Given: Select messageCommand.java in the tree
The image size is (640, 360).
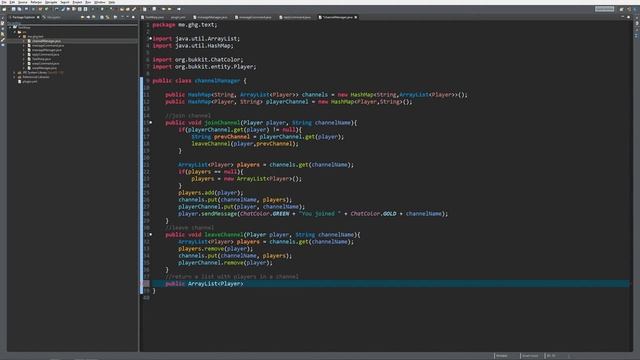Looking at the screenshot, I should click(48, 45).
